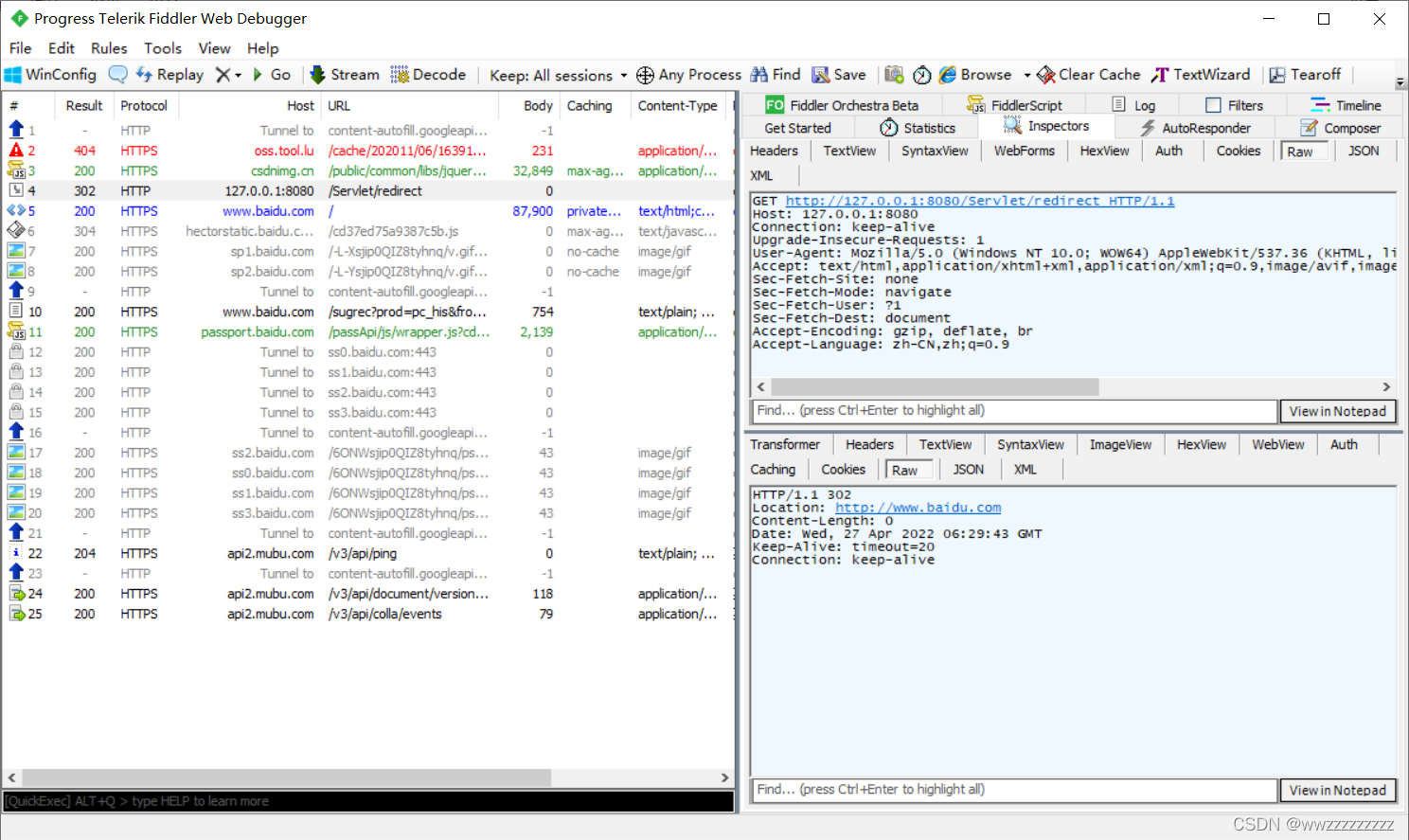Switch to Fiddler Orchestra Beta tab
The width and height of the screenshot is (1409, 840).
842,105
